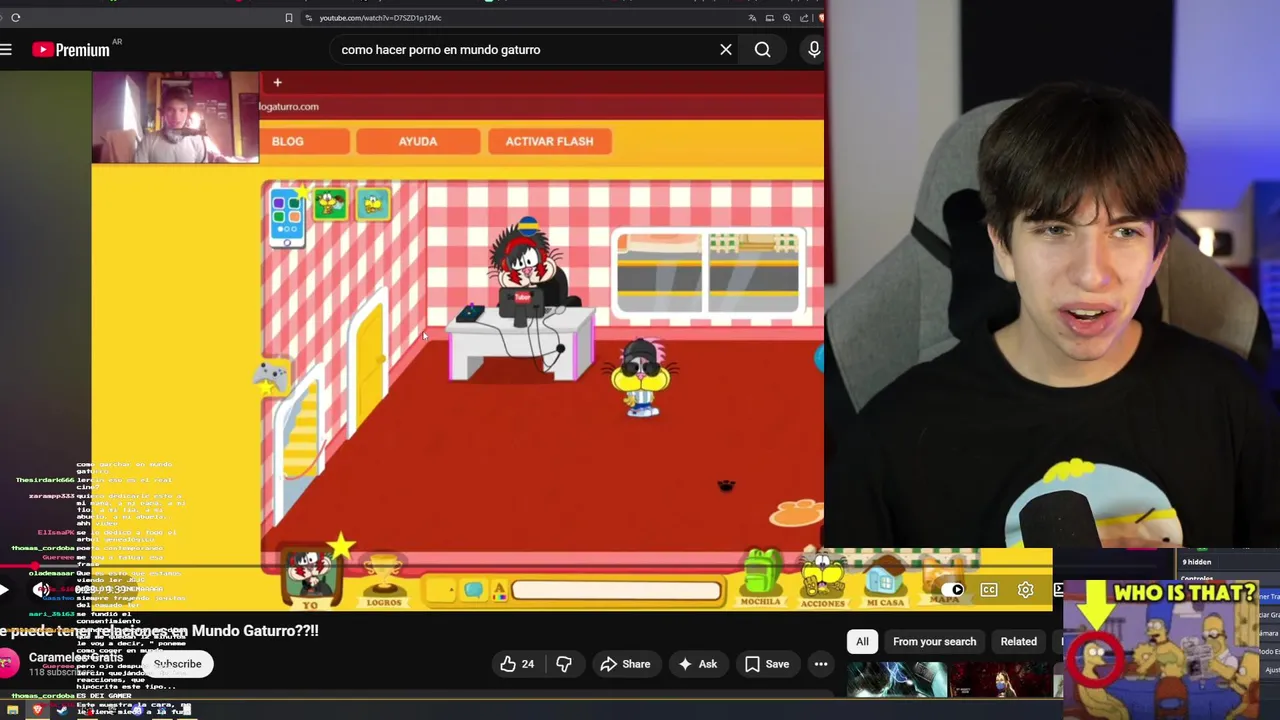Open the zoom magnifier in address bar
The width and height of the screenshot is (1280, 720).
787,17
